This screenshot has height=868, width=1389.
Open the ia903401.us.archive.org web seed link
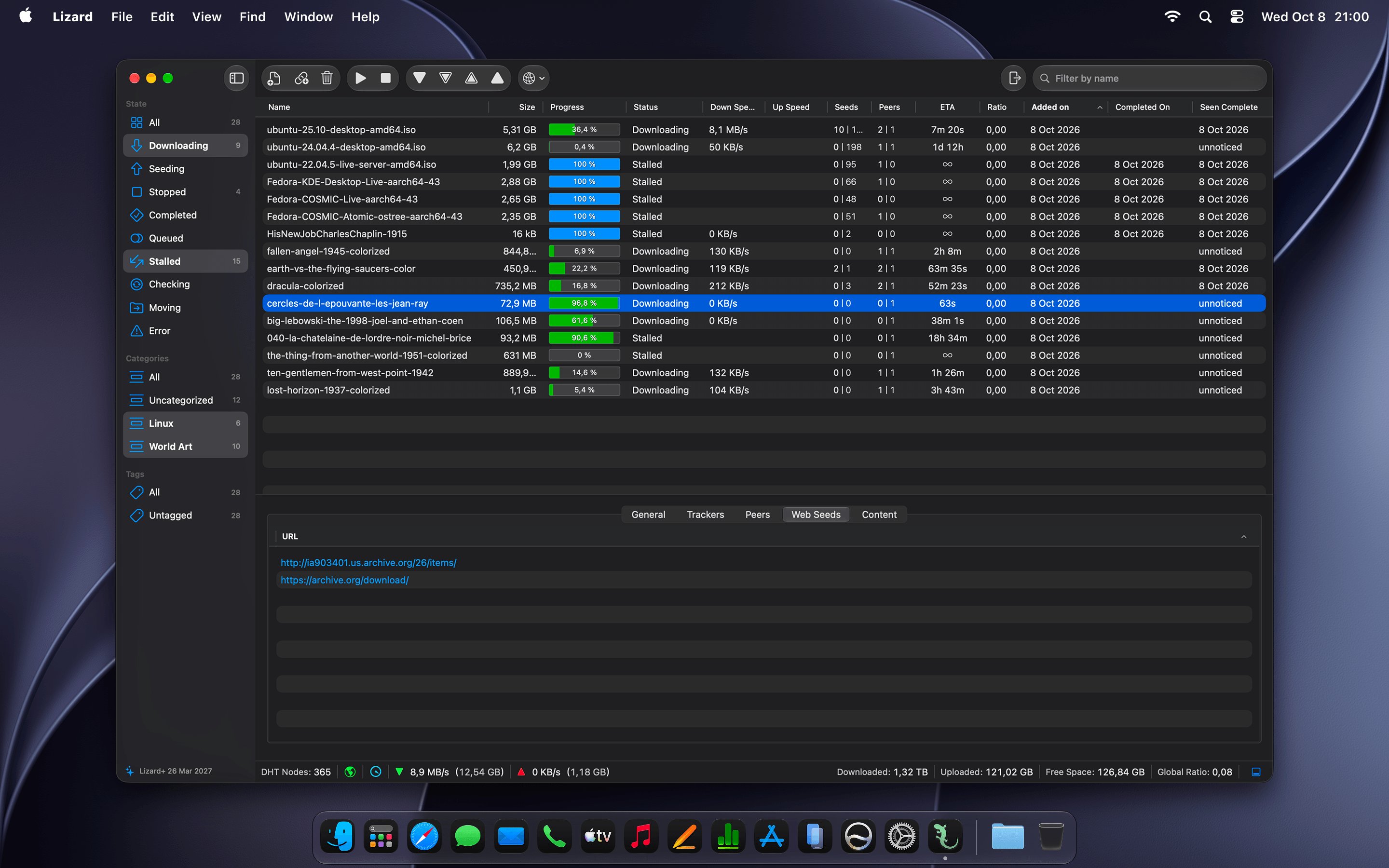(x=368, y=563)
